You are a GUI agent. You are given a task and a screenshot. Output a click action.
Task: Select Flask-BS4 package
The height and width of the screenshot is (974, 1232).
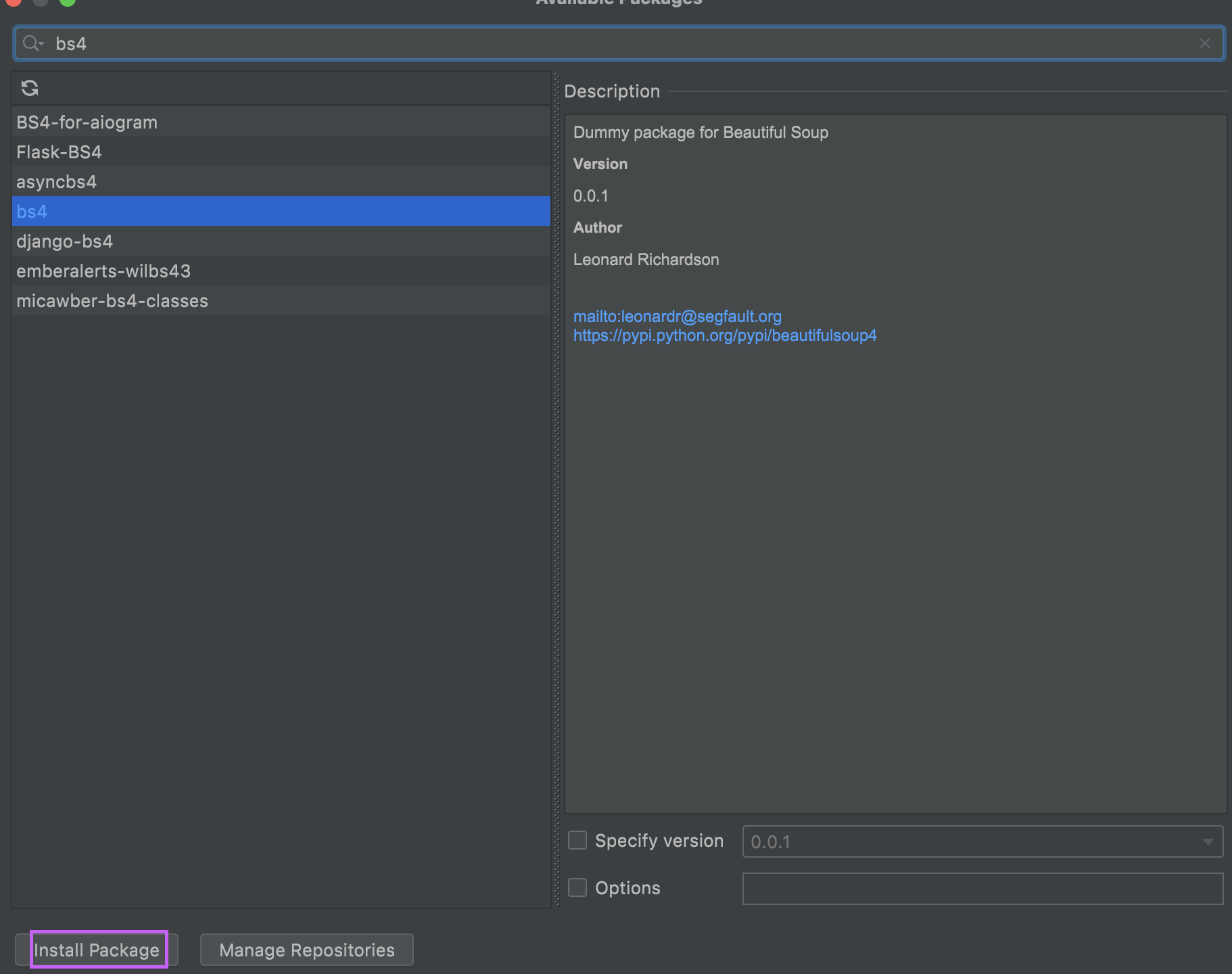(281, 152)
